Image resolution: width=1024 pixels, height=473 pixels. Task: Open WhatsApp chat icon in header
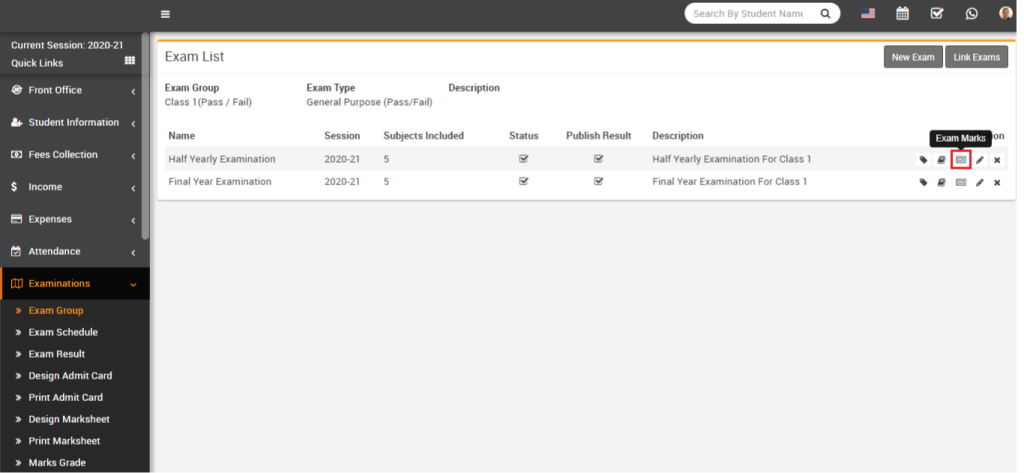971,14
